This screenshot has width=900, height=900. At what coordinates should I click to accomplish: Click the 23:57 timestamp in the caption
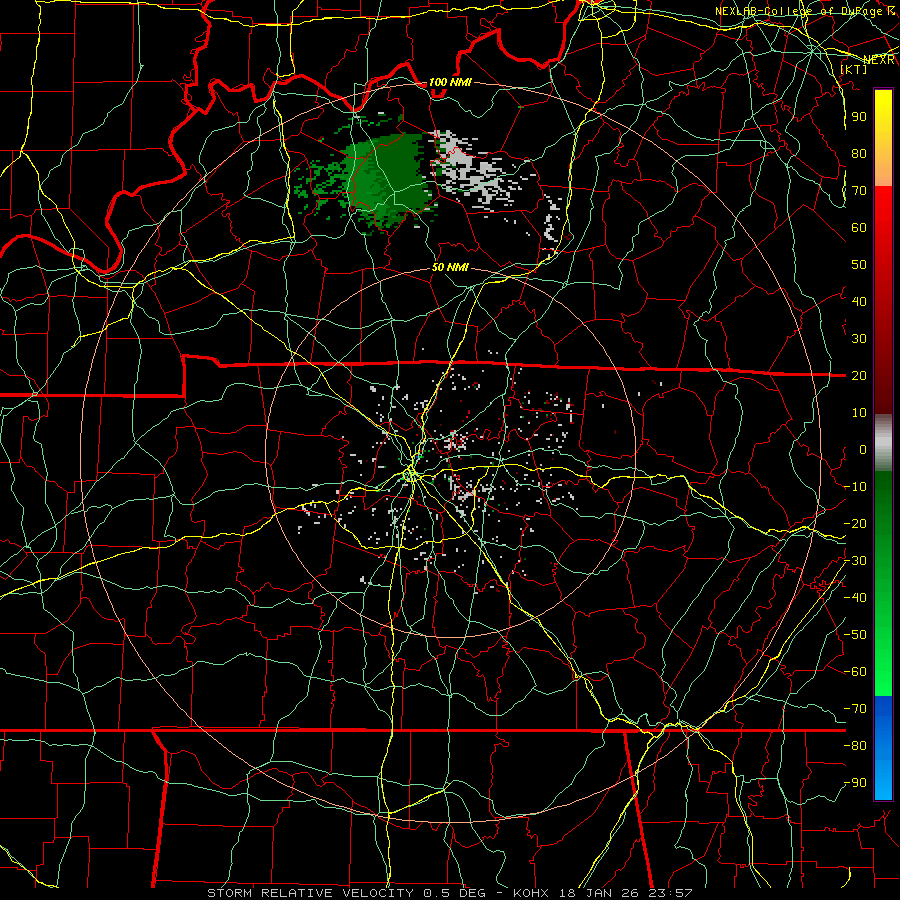669,893
